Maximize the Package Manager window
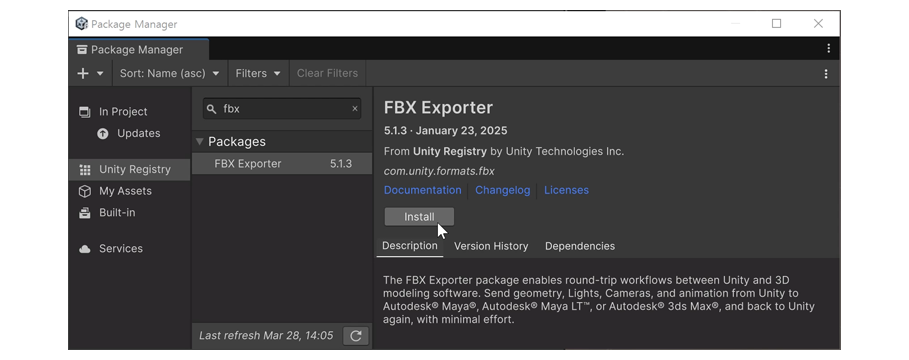Screen dimensions: 909x360 [776, 23]
